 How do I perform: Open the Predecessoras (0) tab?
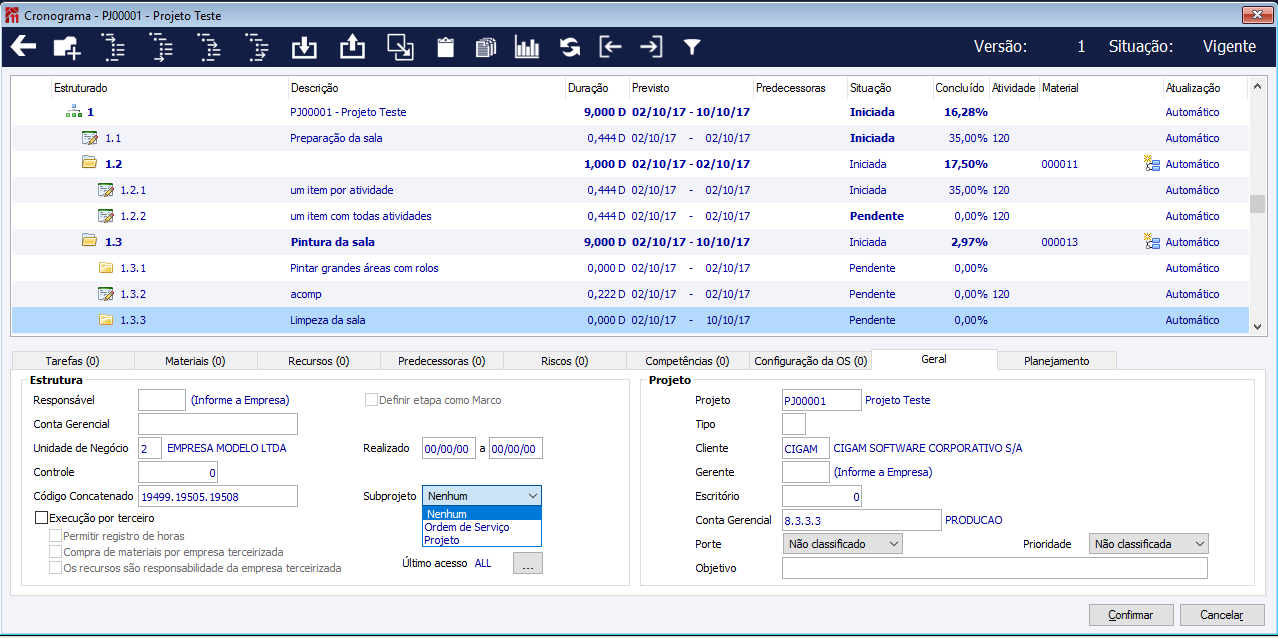tap(441, 361)
